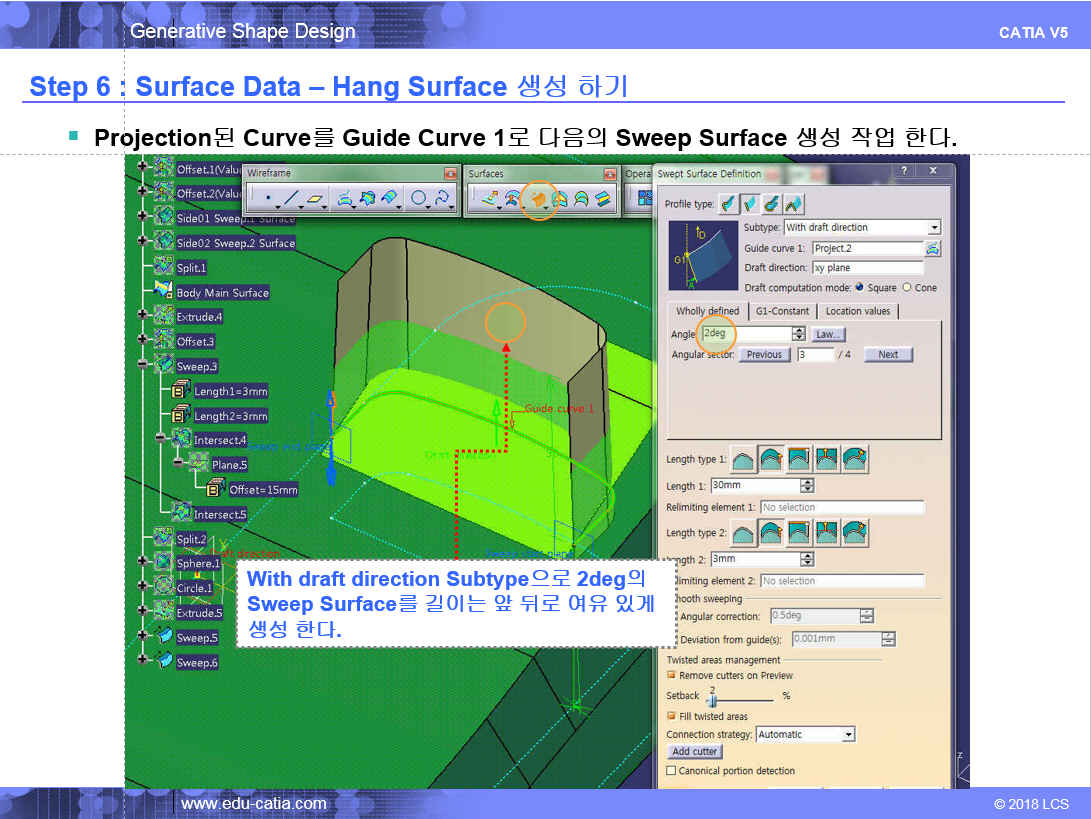Click the Point tool in Wireframe toolbar
Screen dimensions: 1091x819
coord(267,199)
